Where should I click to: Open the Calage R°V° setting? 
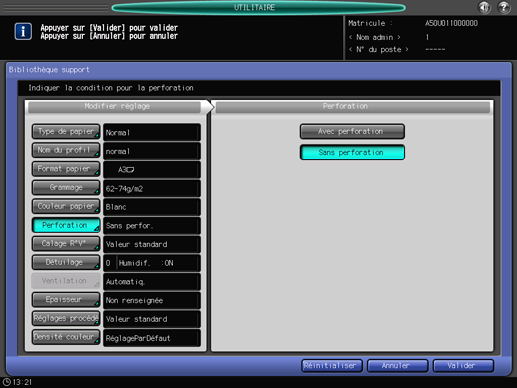pos(66,244)
